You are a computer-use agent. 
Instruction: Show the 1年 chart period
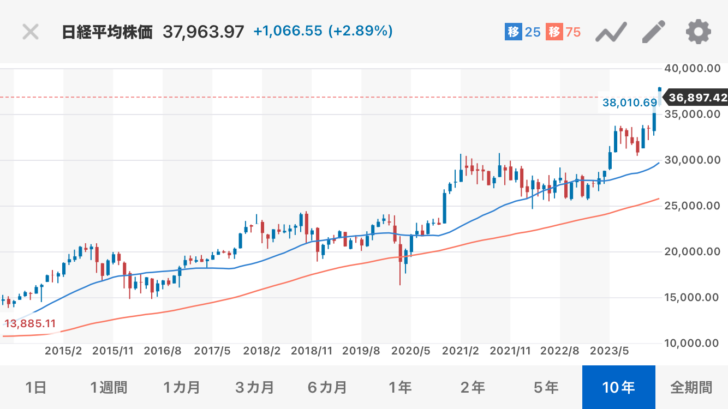click(400, 387)
